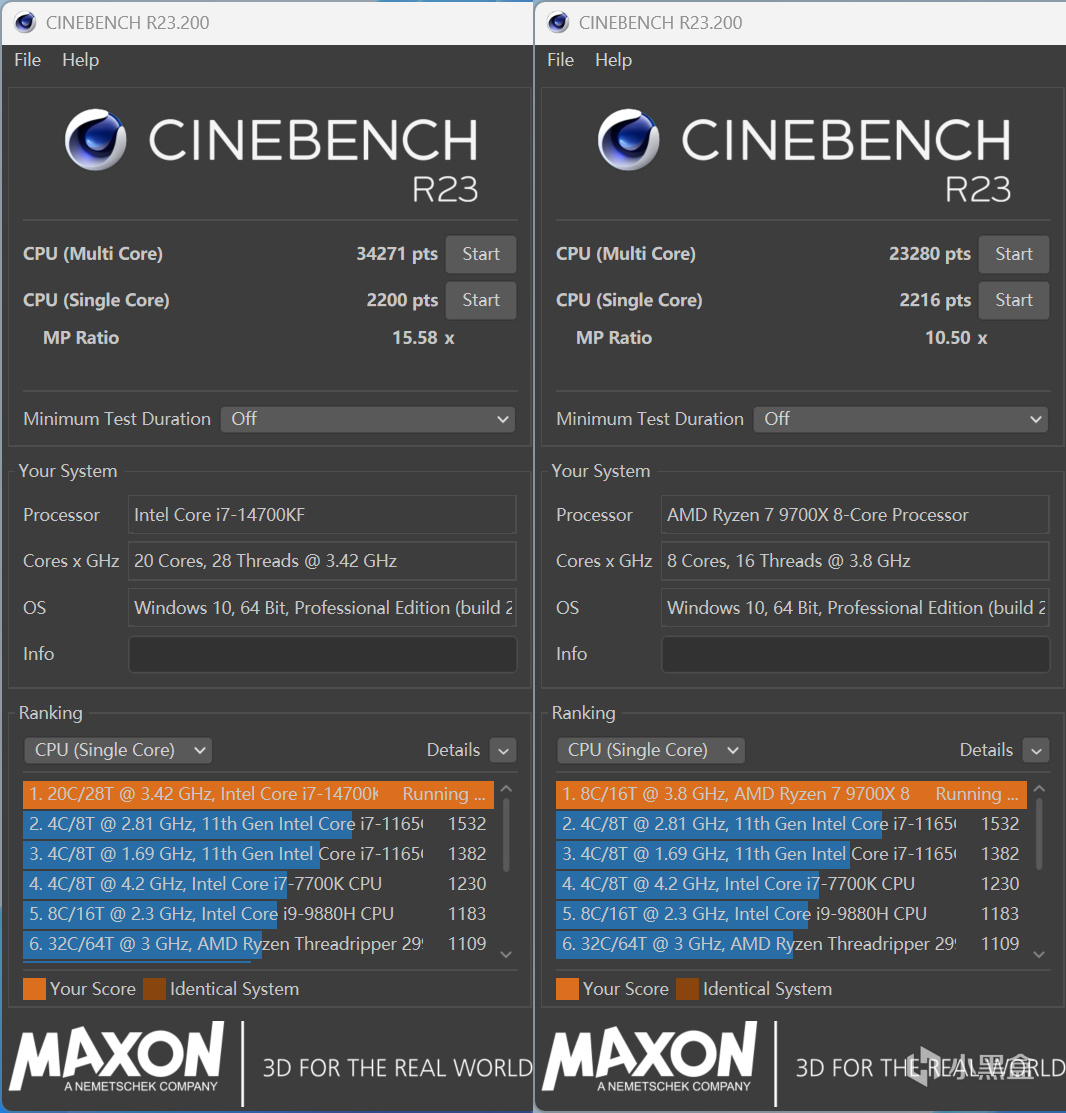Click the 20 Cores, 28 Threads field

322,561
